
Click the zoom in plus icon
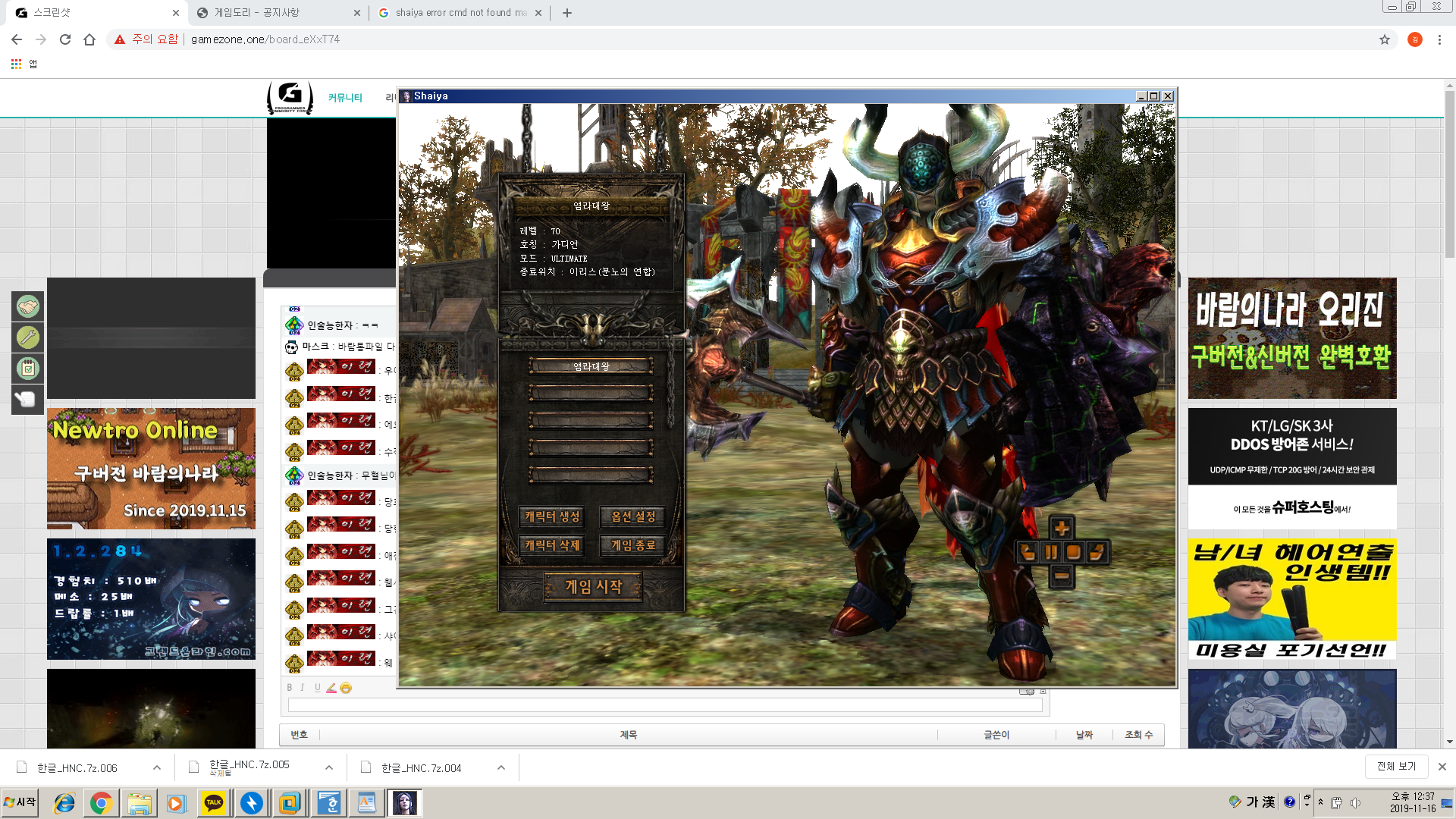(1062, 528)
